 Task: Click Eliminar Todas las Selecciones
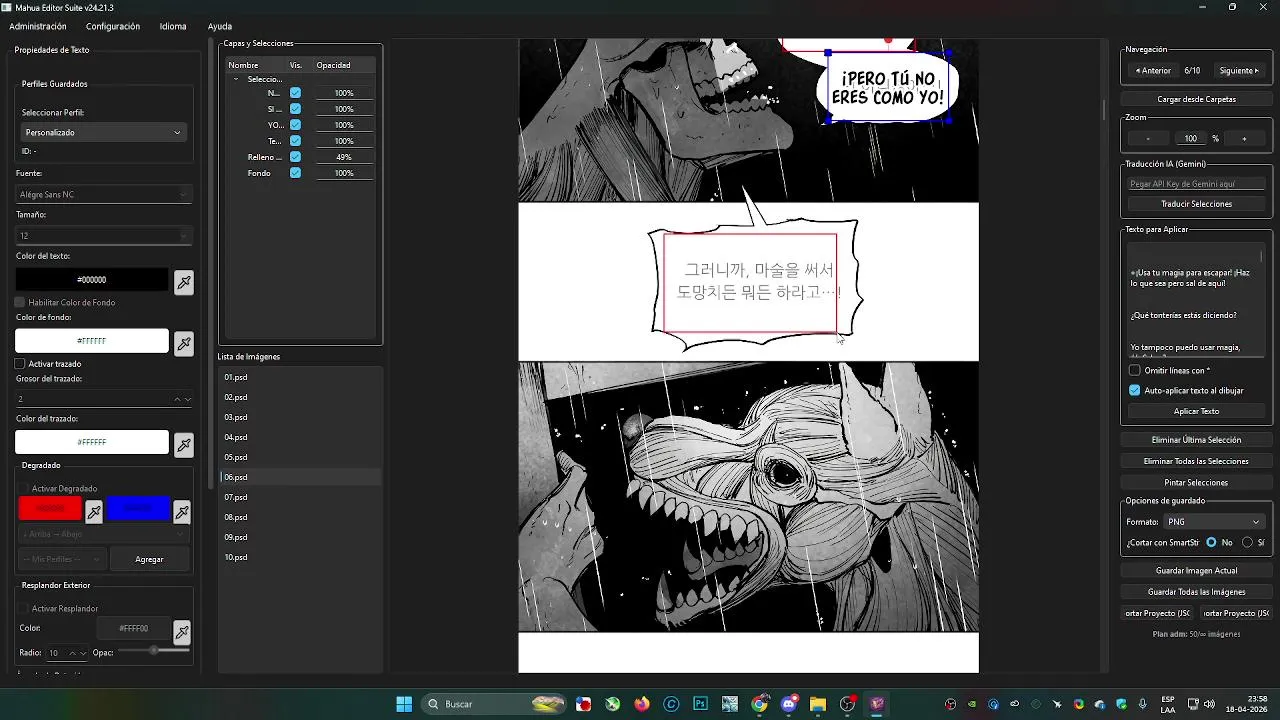[x=1196, y=461]
